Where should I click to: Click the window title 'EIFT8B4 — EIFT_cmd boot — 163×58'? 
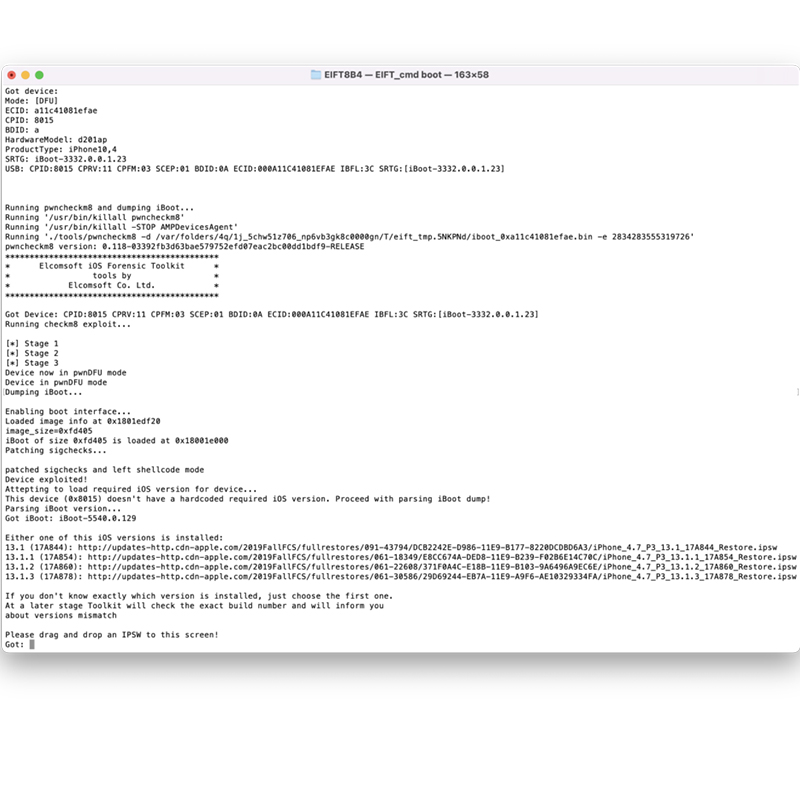point(407,74)
